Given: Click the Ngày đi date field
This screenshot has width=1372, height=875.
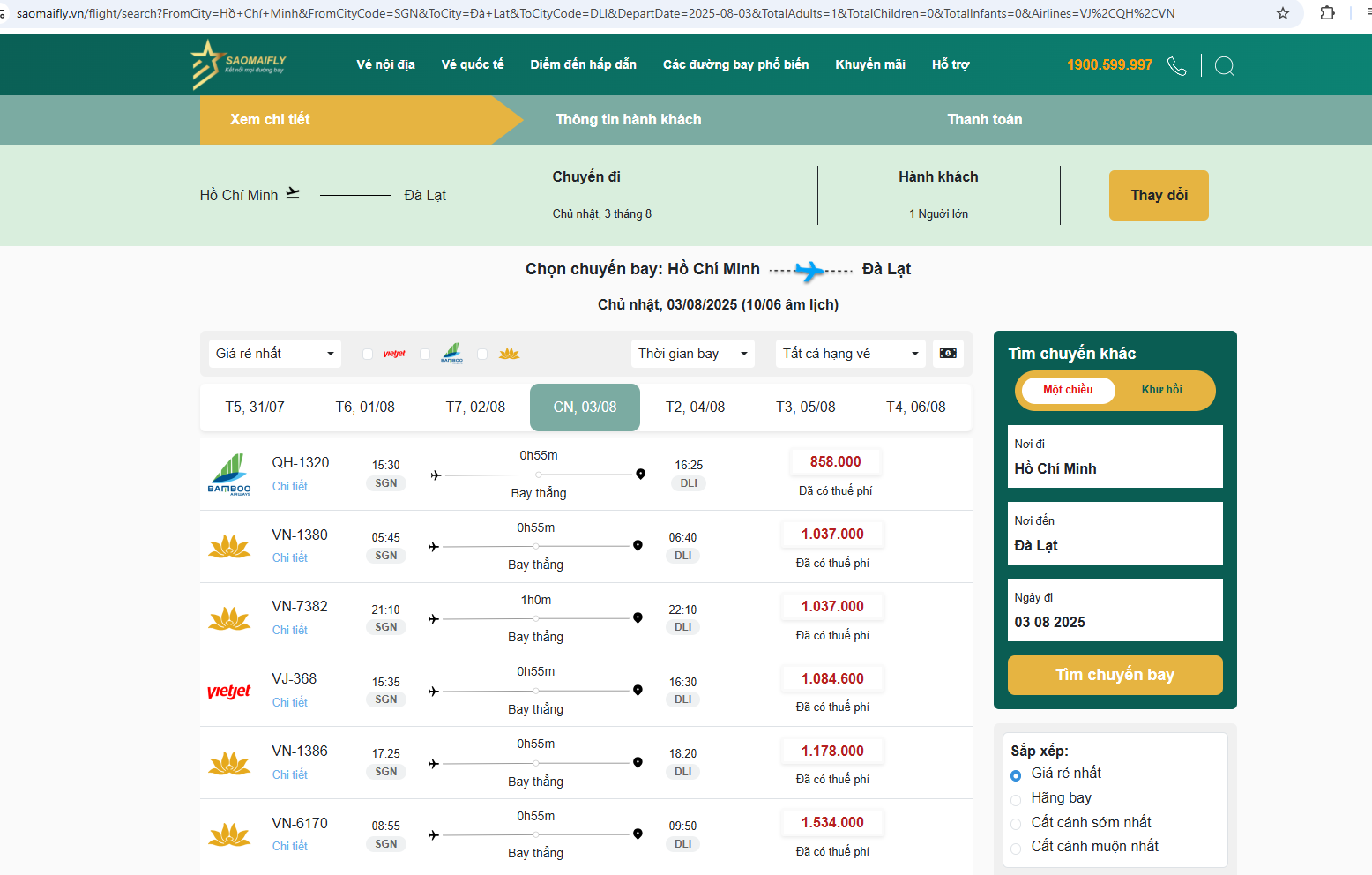Looking at the screenshot, I should 1115,610.
